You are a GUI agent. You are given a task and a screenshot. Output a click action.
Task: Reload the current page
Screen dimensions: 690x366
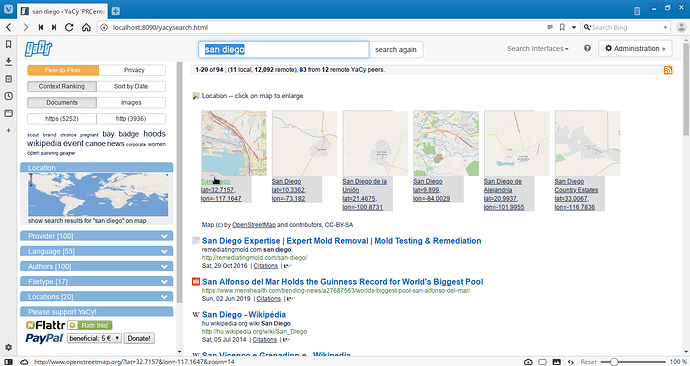pyautogui.click(x=69, y=27)
